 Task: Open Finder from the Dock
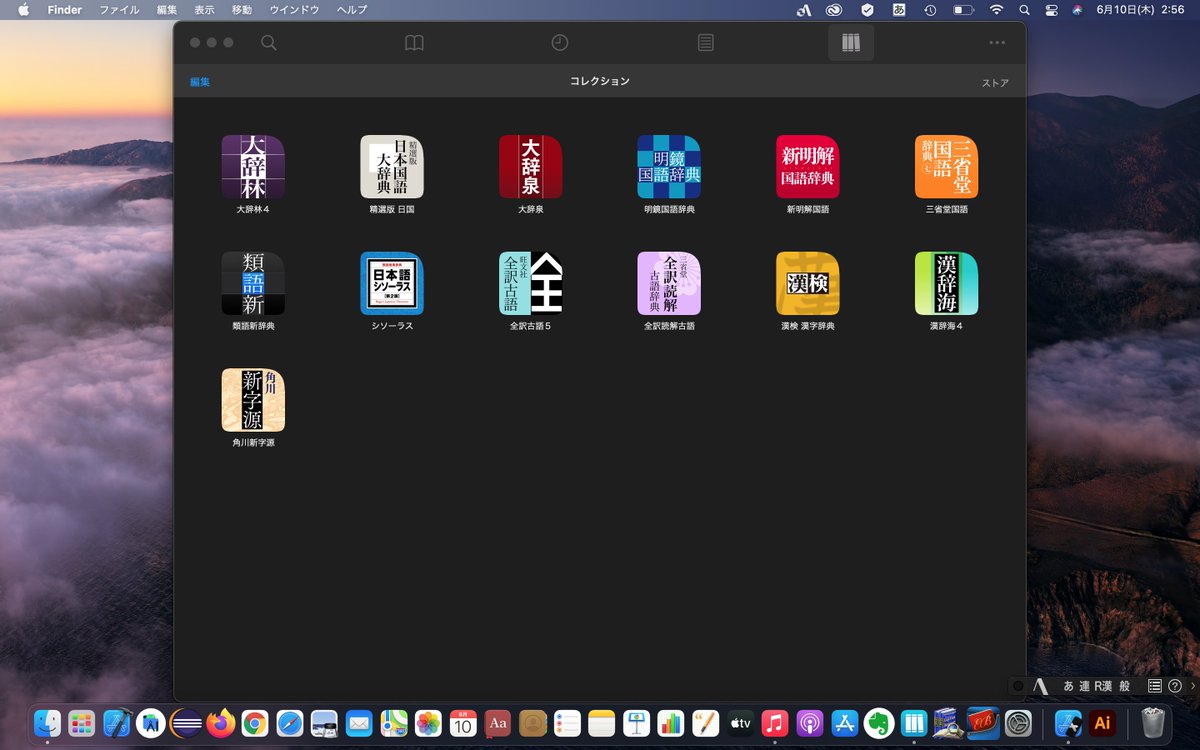tap(47, 722)
